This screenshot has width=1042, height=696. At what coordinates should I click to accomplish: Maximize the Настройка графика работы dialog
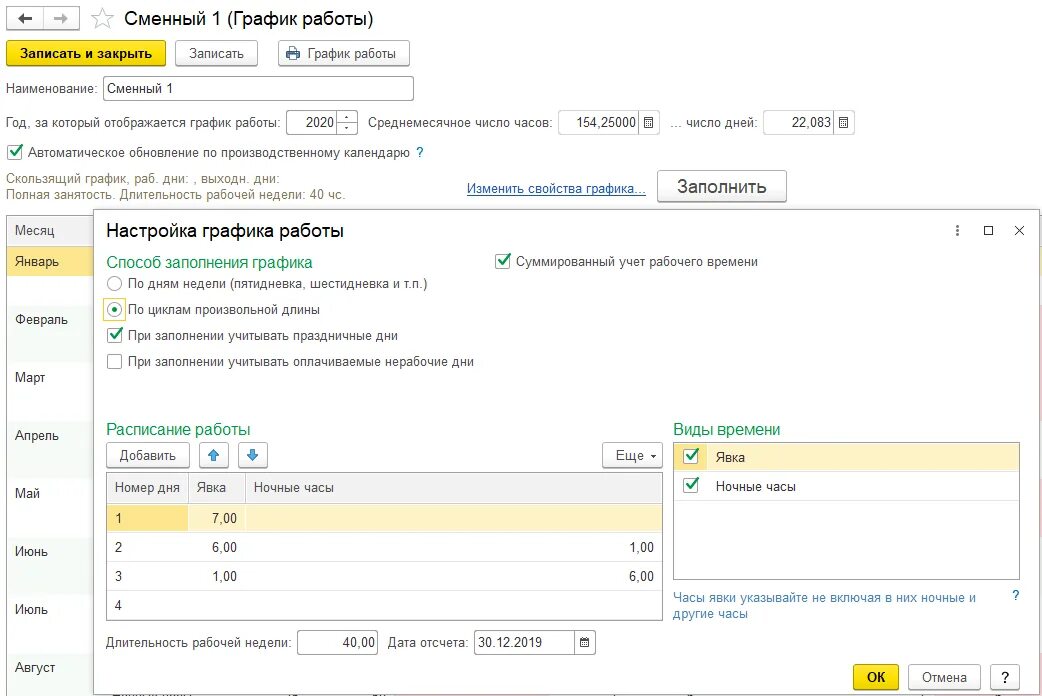point(988,231)
